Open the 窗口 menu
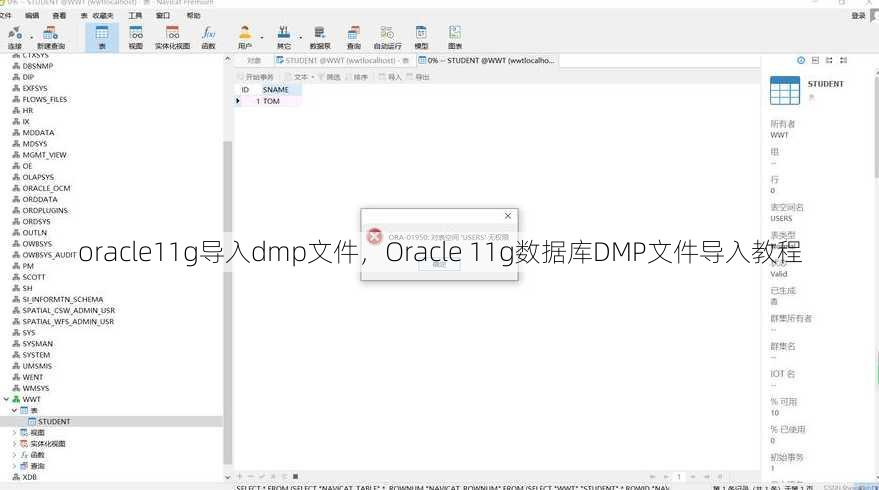879x490 pixels. pos(163,15)
